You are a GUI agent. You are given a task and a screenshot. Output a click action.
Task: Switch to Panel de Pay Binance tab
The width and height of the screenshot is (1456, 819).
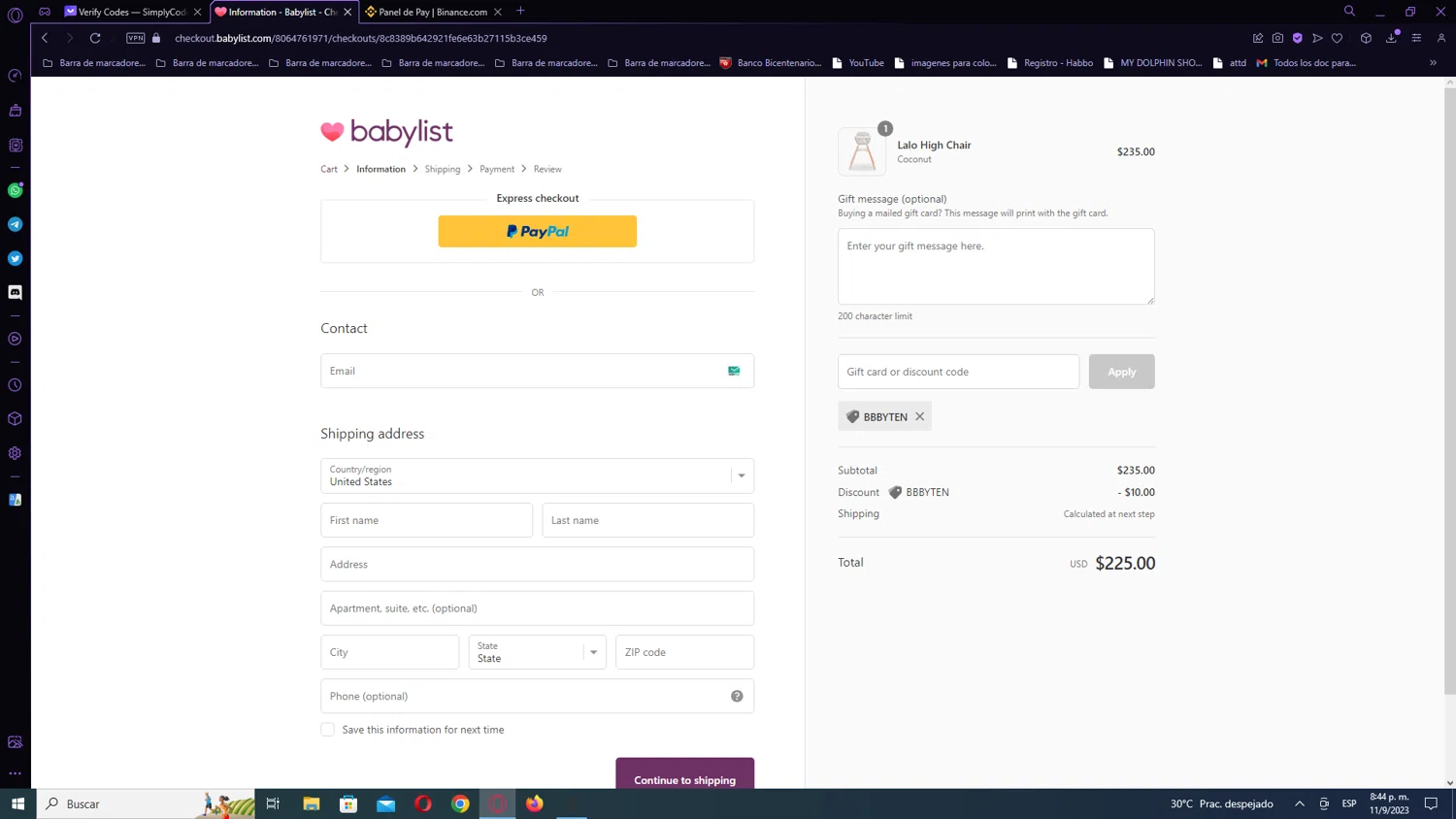[433, 12]
